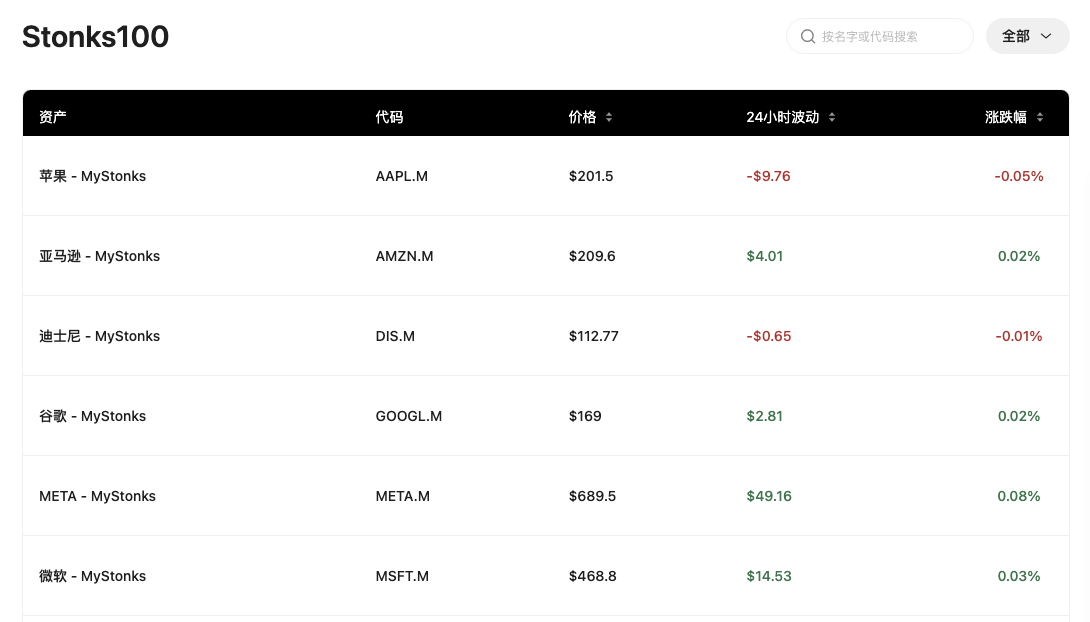Click the 资产 column header
1090x622 pixels.
53,117
